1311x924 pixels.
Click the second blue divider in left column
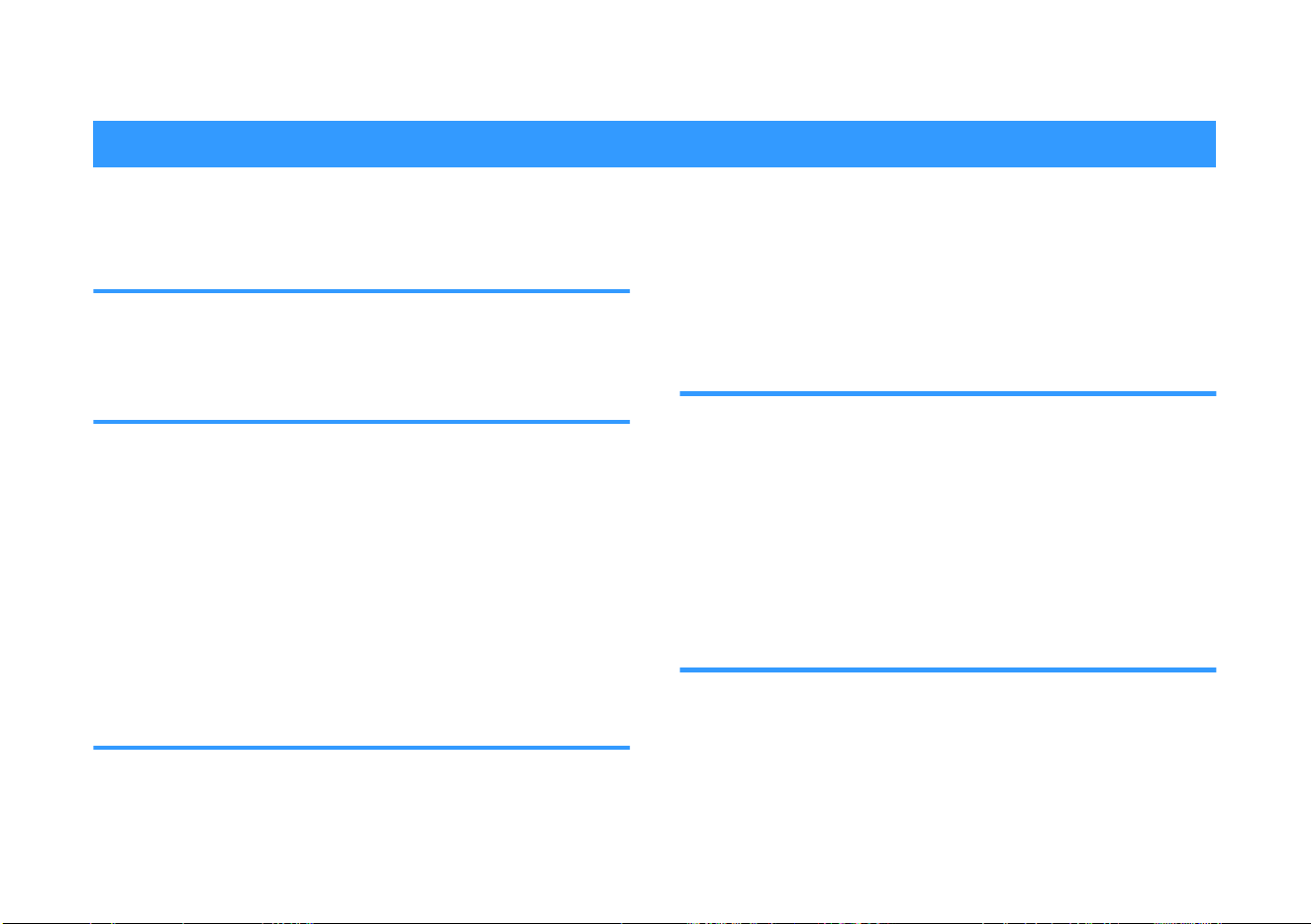pos(361,422)
